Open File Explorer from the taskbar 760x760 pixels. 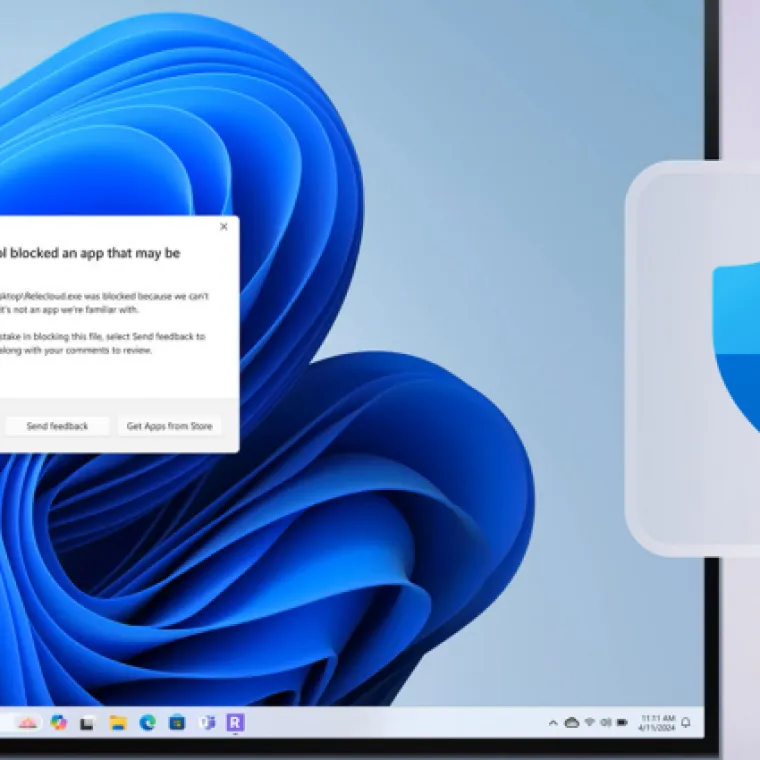(x=118, y=723)
